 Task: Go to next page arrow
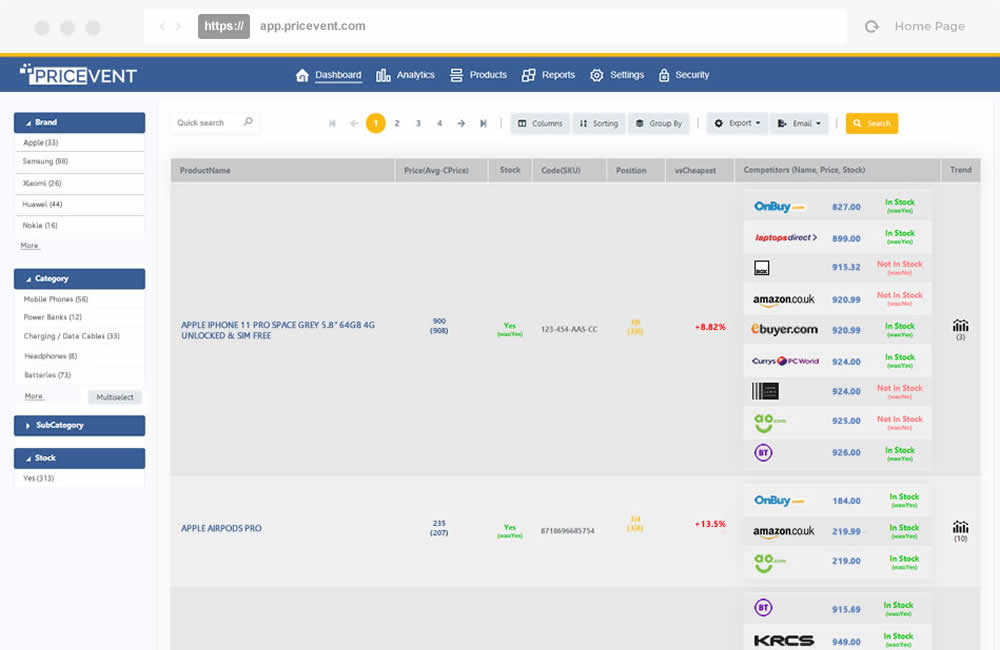pyautogui.click(x=461, y=123)
